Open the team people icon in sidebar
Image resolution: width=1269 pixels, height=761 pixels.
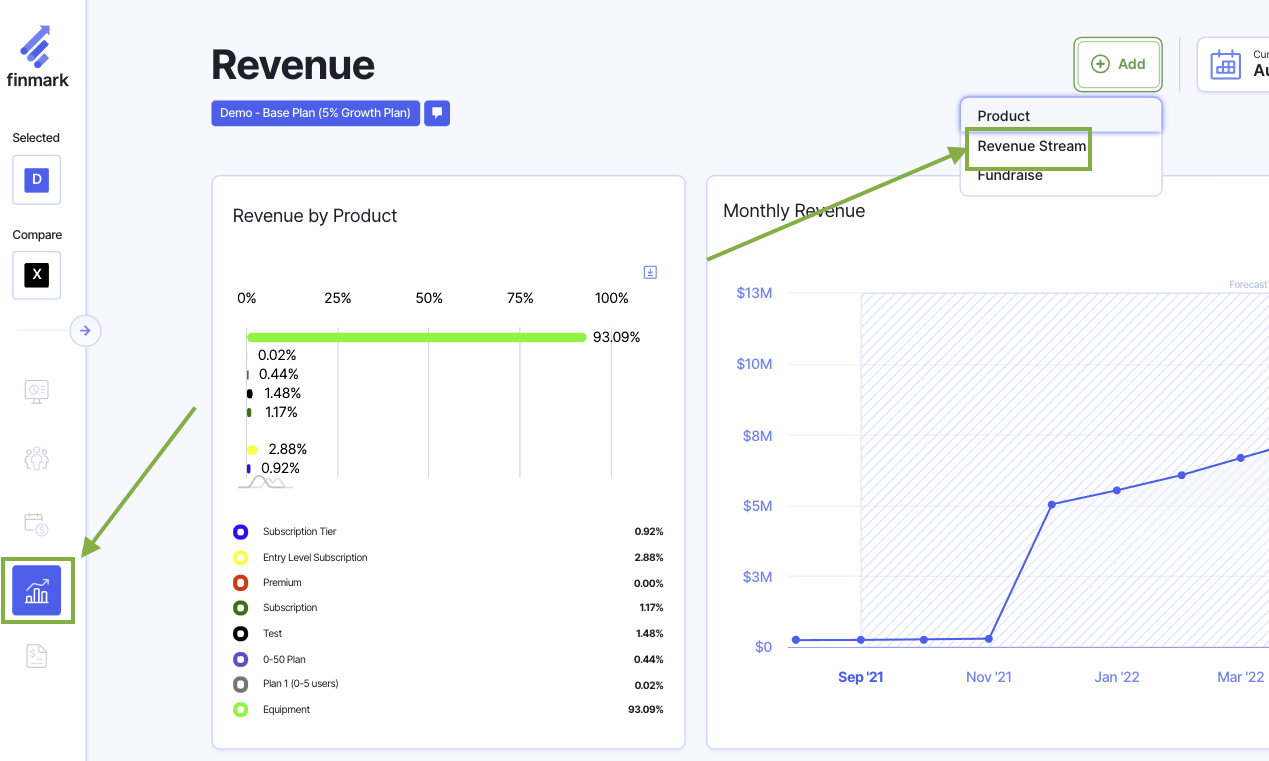coord(37,458)
